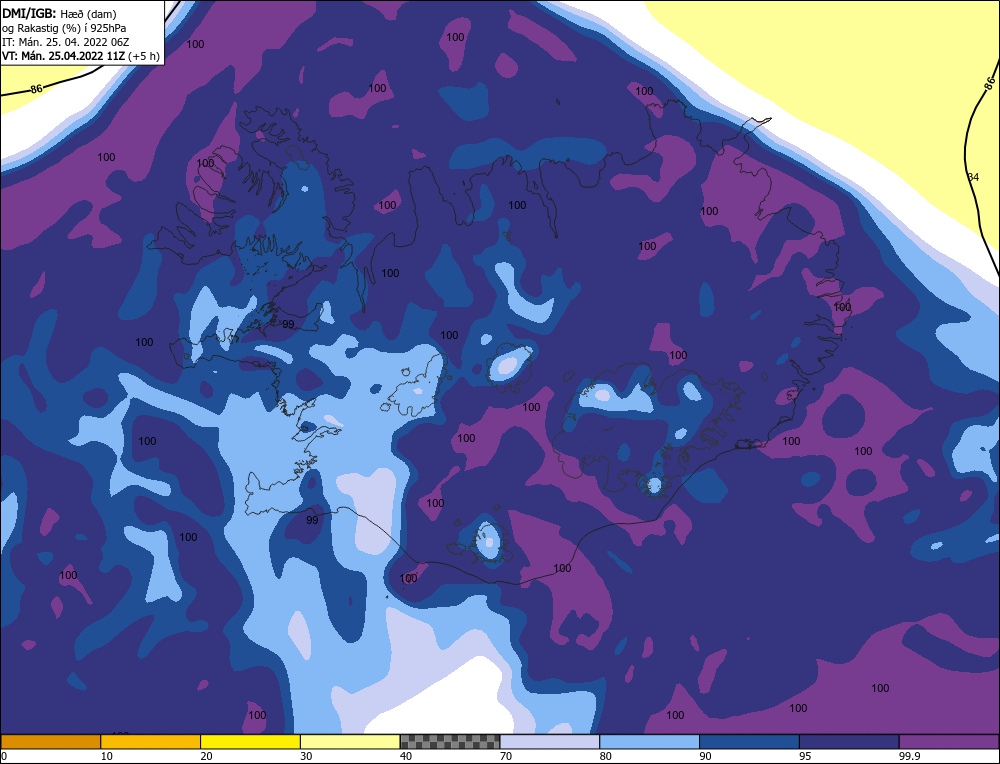Click the "og Rakastig (%) í 925hPa" line
Image resolution: width=1000 pixels, height=764 pixels.
64,28
